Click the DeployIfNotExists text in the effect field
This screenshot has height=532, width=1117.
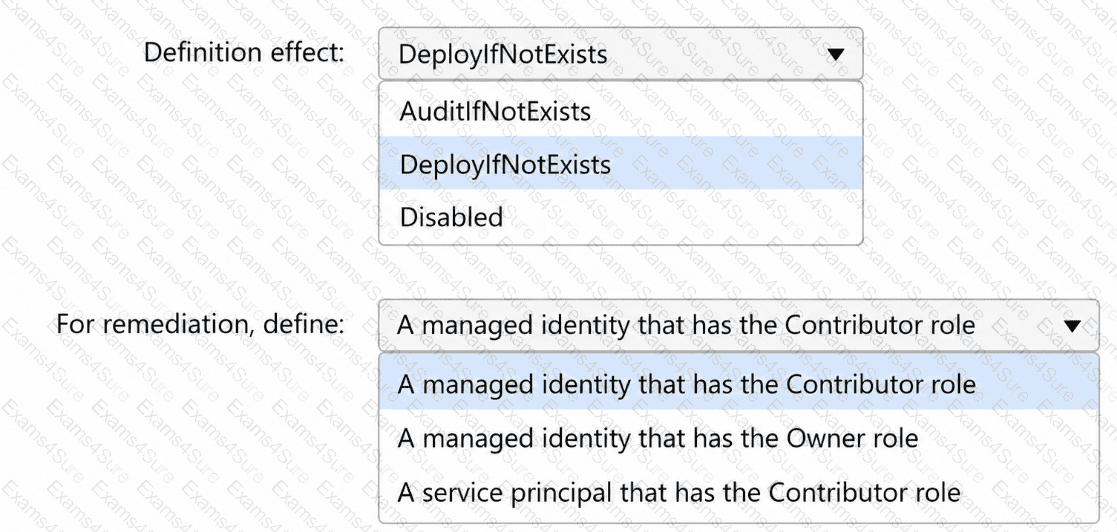point(503,54)
